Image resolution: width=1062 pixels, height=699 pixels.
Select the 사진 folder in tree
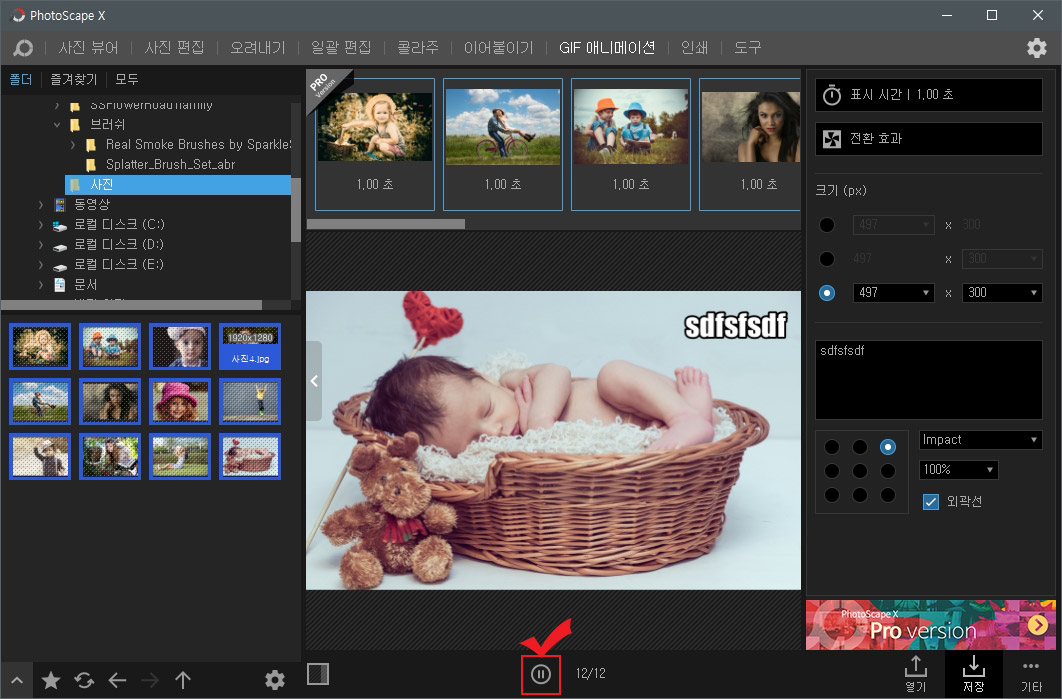177,185
